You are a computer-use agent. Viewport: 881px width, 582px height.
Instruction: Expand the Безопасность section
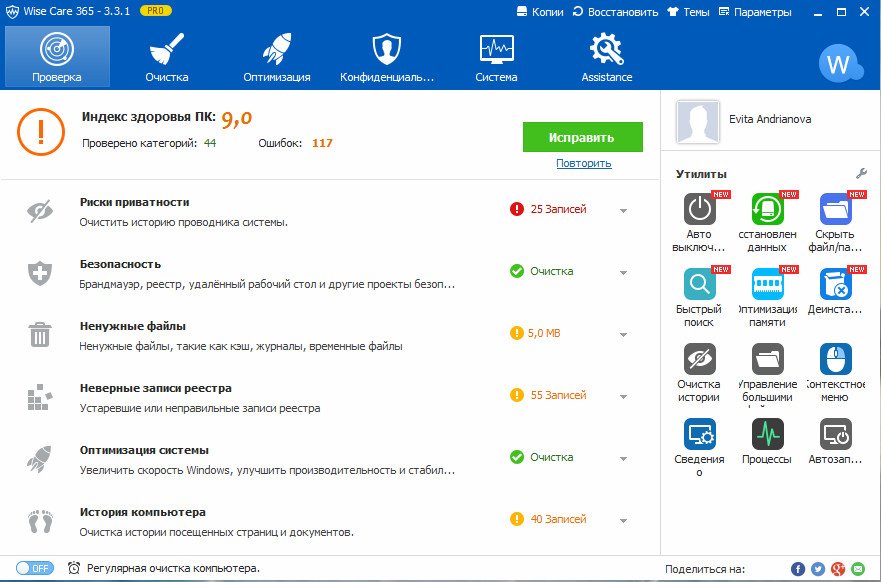623,272
